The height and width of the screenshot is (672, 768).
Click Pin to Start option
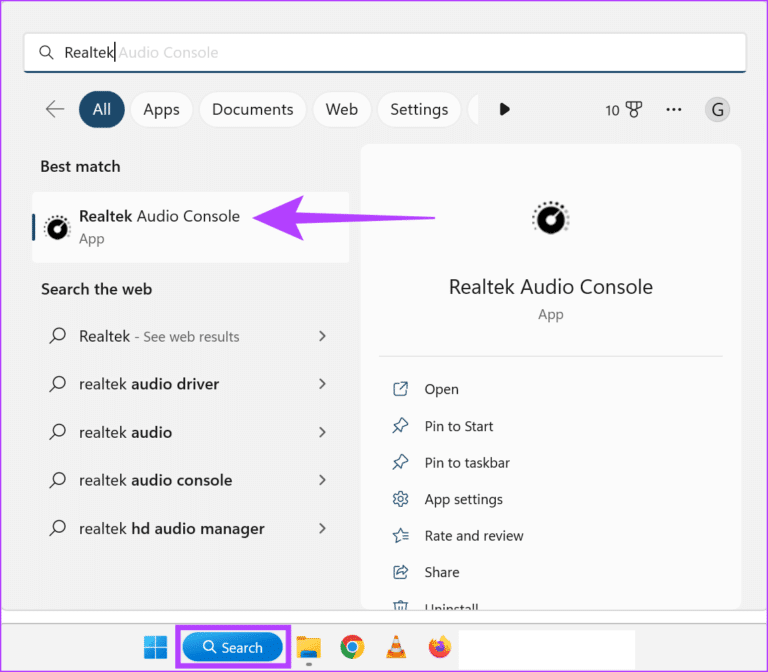coord(459,426)
